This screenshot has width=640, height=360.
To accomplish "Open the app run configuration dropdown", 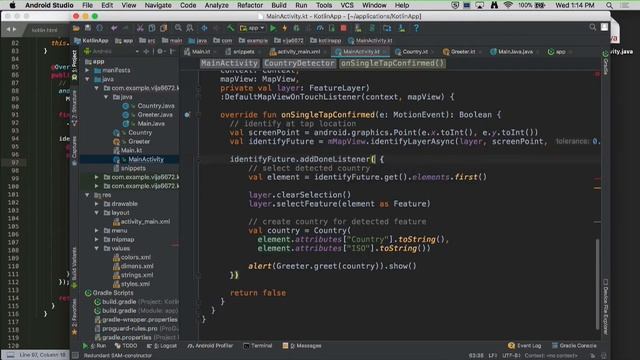I will pos(253,28).
